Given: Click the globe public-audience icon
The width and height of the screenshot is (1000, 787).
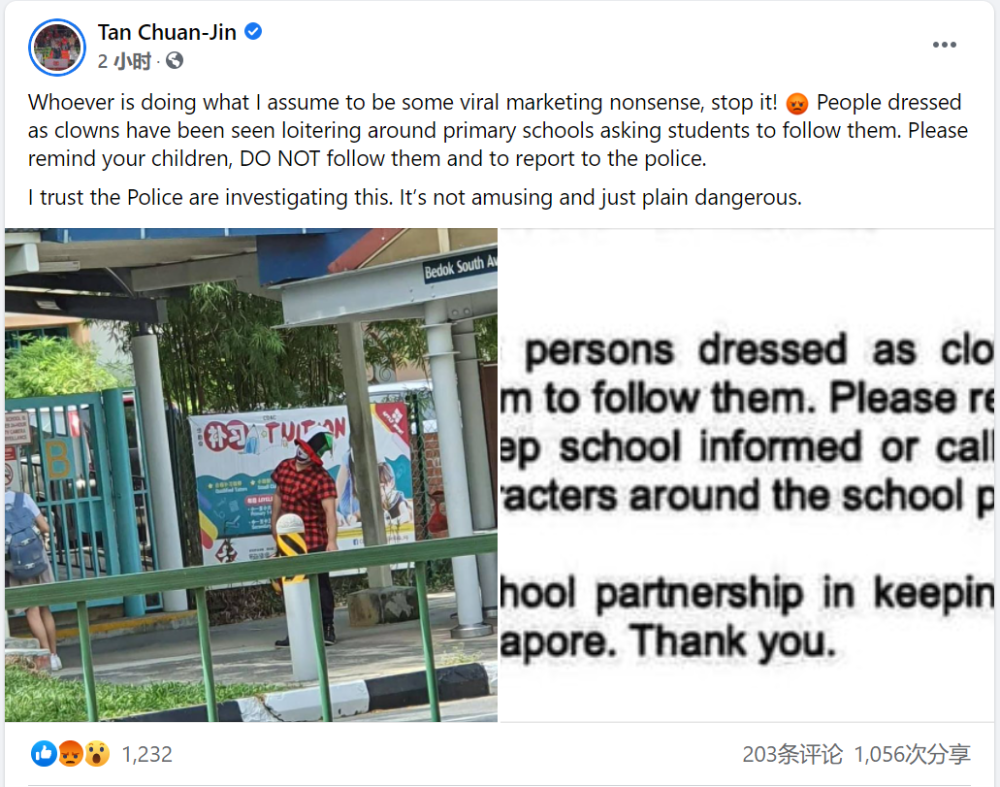Looking at the screenshot, I should click(x=175, y=61).
